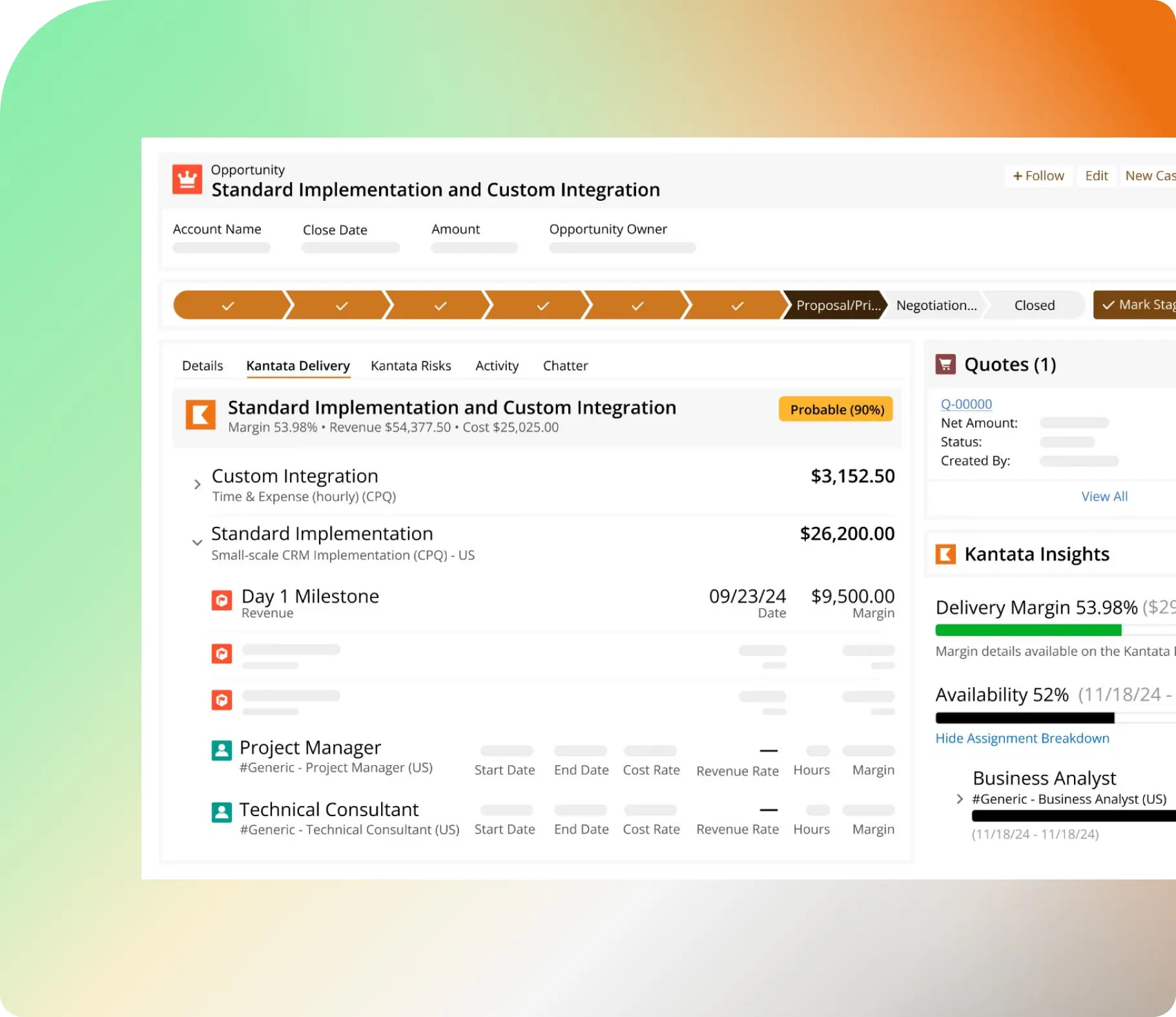The height and width of the screenshot is (1017, 1176).
Task: Select the Negotiation stage in path
Action: click(x=936, y=305)
